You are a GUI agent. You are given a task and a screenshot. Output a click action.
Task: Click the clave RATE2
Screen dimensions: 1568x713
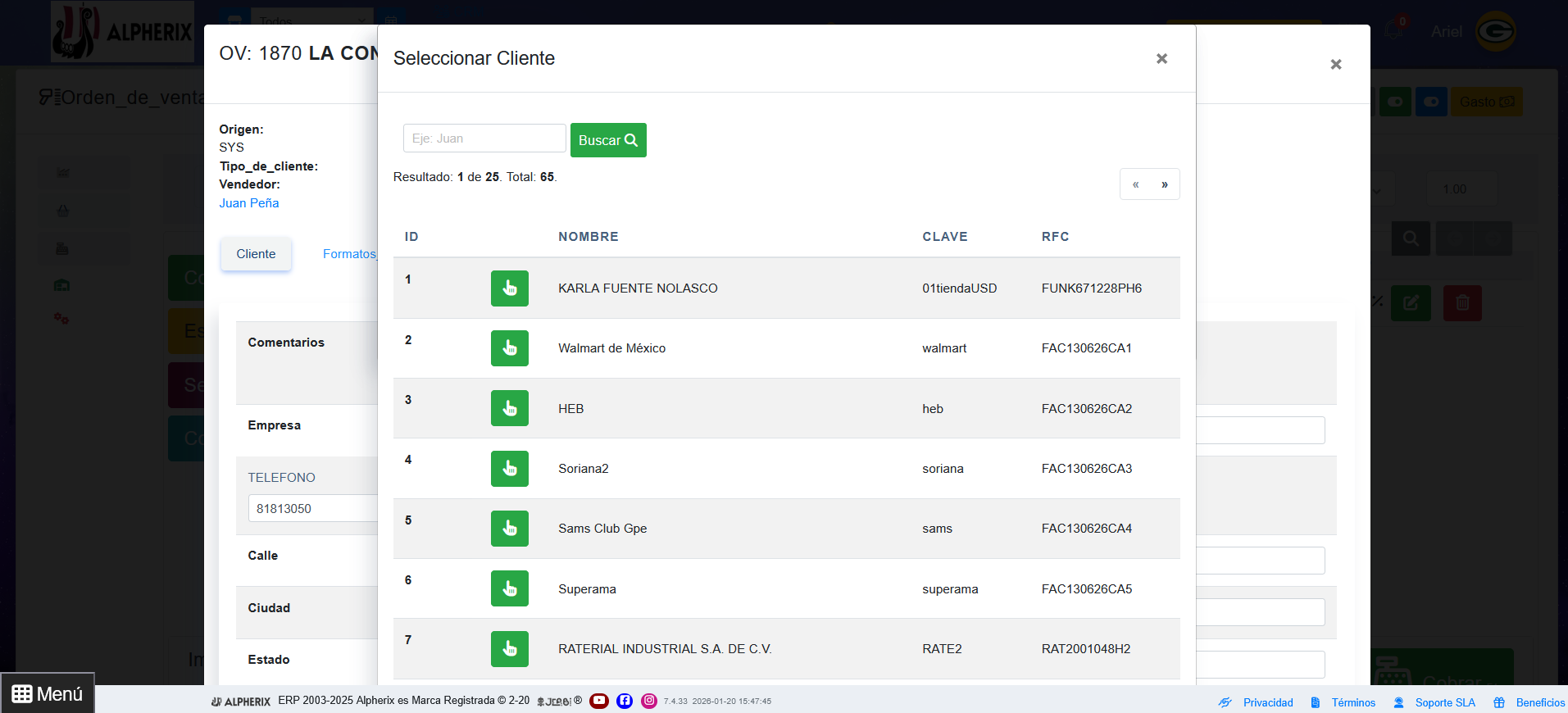coord(942,649)
